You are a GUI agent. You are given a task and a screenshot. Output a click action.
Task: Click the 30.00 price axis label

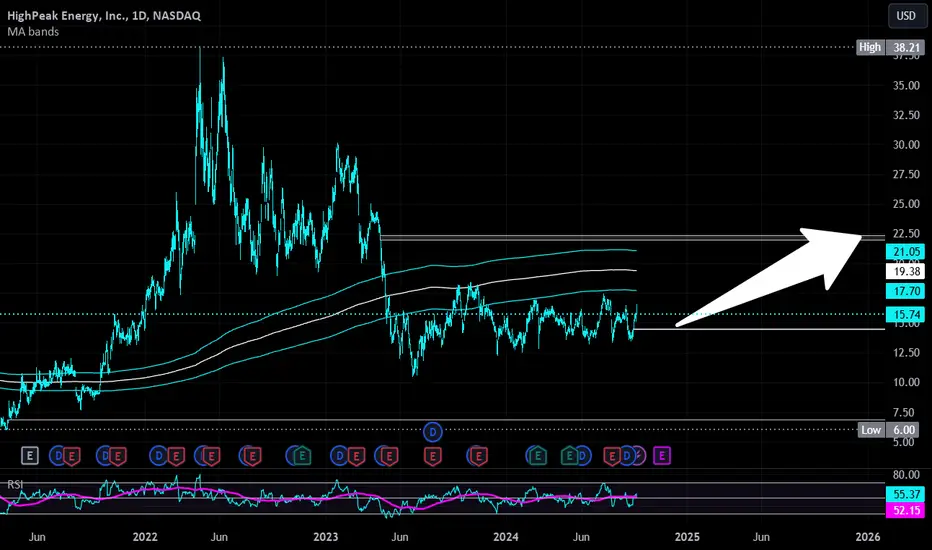(x=906, y=144)
